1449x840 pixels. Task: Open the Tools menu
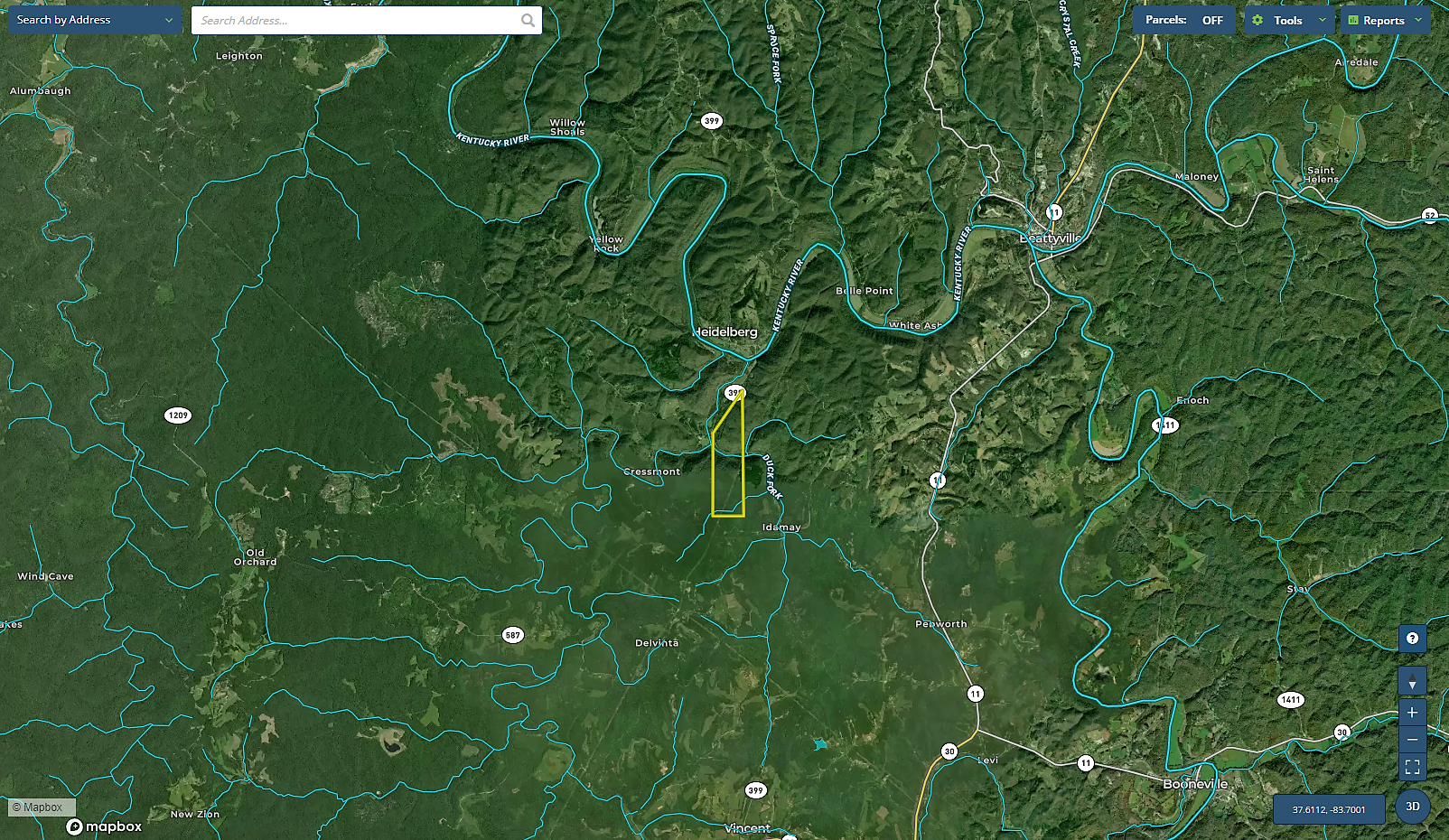coord(1289,20)
